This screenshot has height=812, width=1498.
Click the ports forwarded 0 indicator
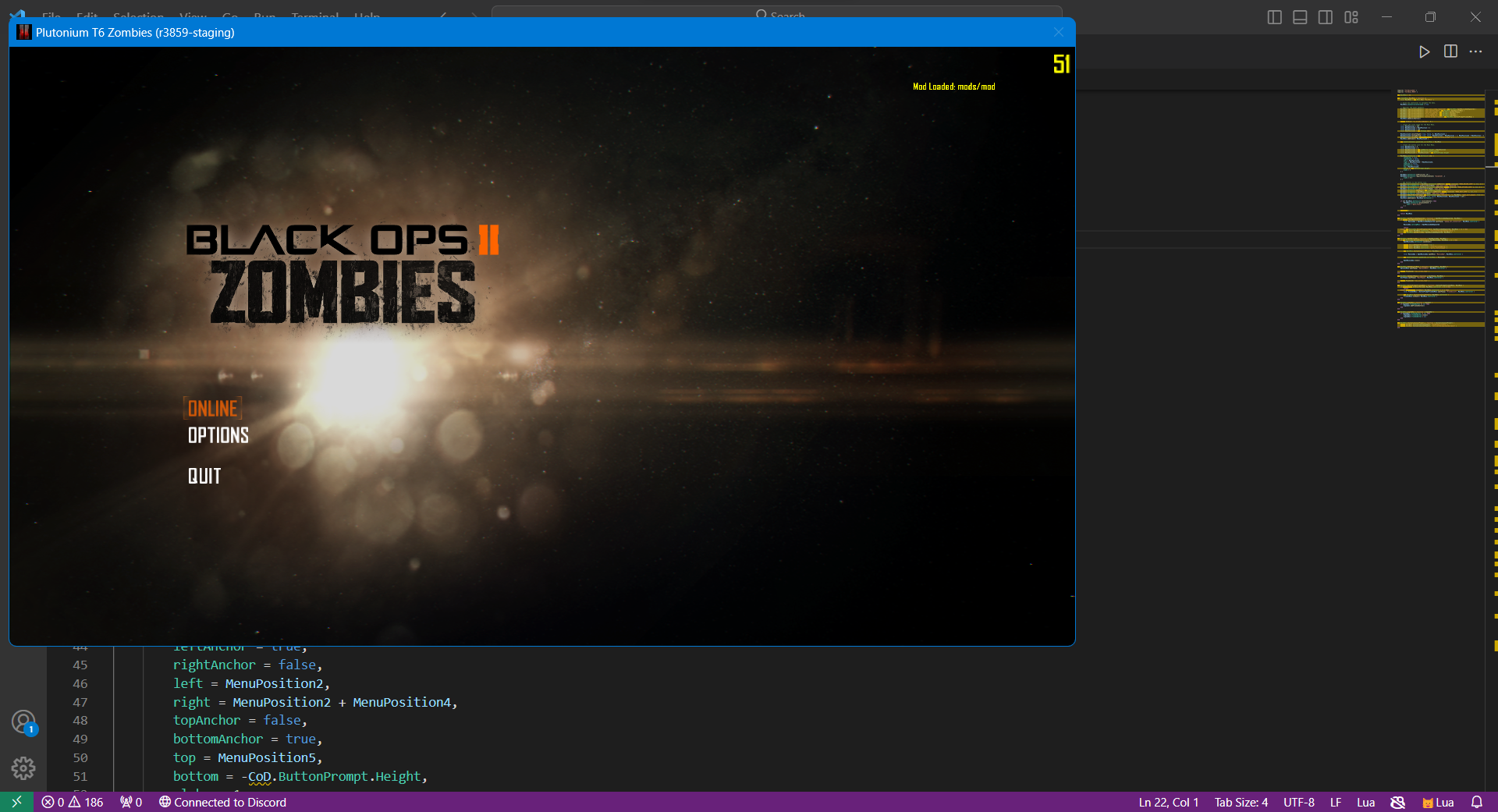point(131,802)
